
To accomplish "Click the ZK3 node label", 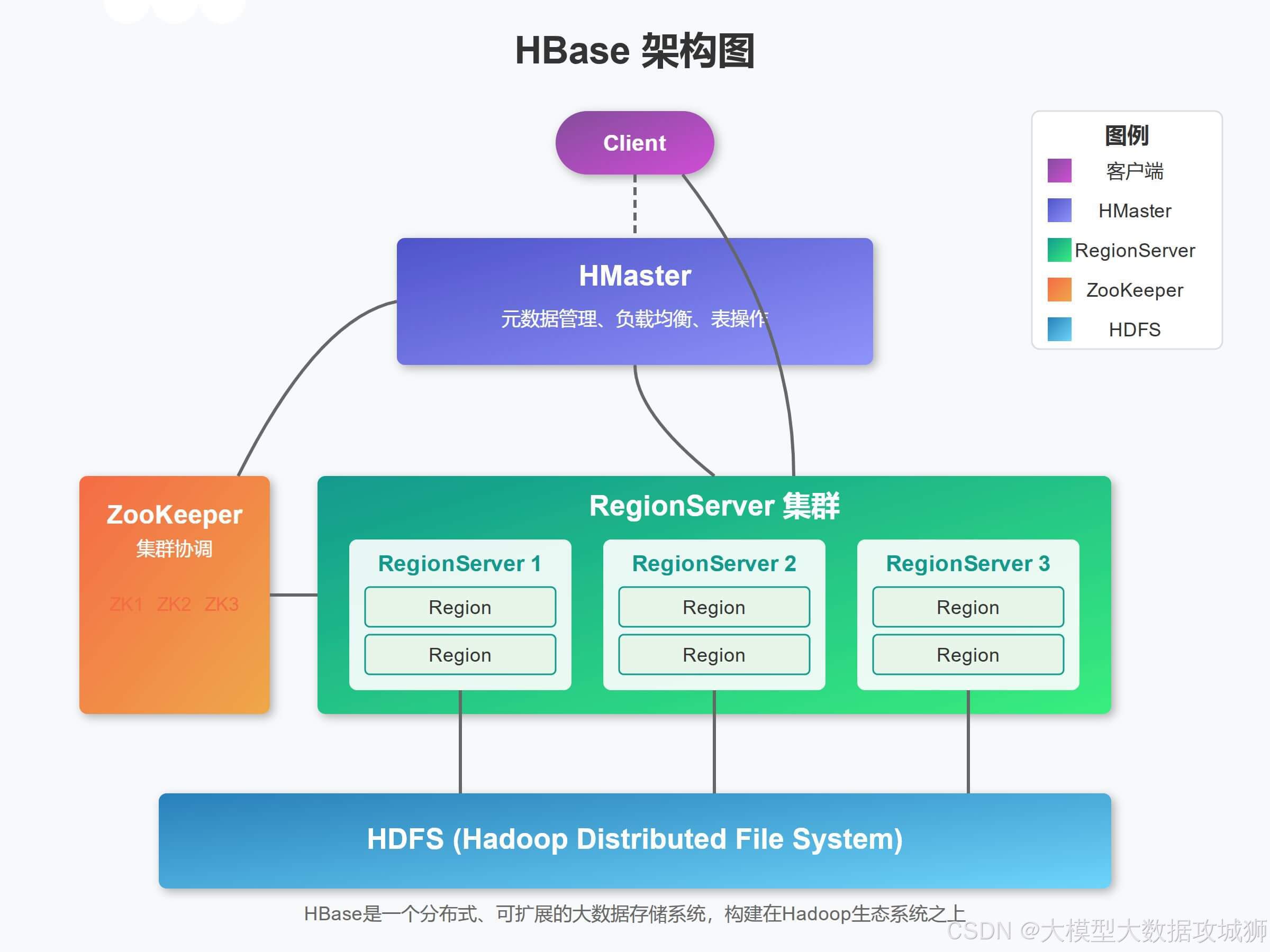I will 222,604.
